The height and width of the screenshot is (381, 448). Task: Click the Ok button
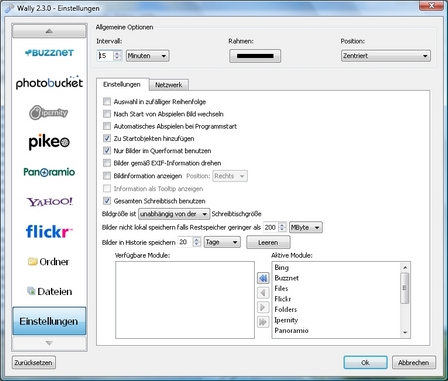click(365, 362)
